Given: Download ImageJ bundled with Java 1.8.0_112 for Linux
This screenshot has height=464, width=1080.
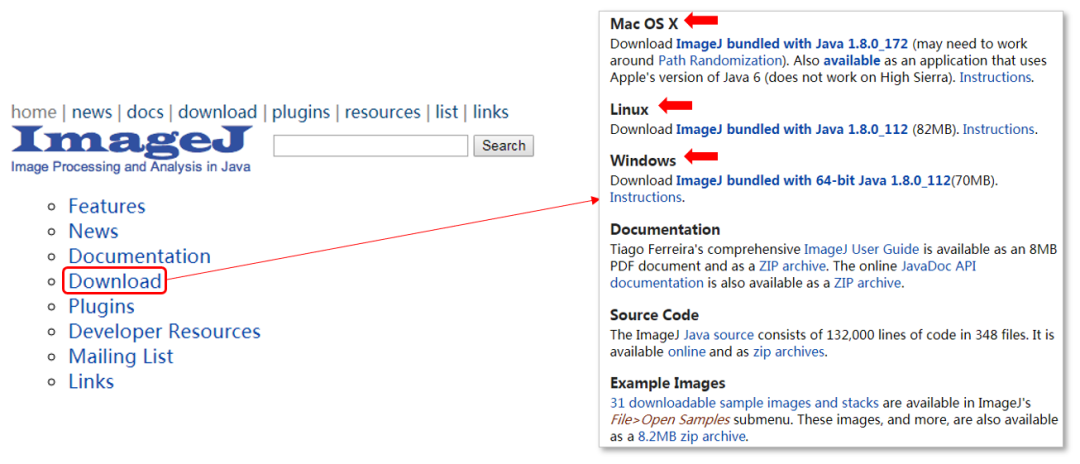Looking at the screenshot, I should 792,129.
